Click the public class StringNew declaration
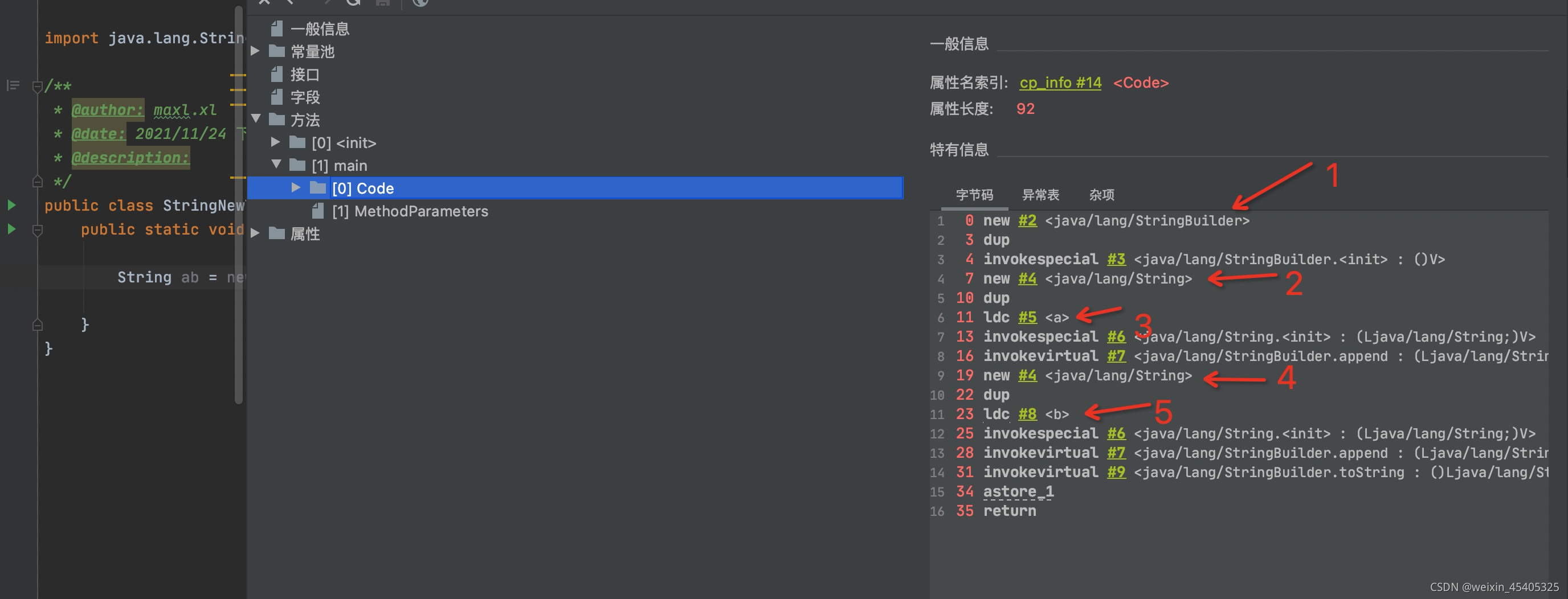This screenshot has height=599, width=1568. pos(144,206)
